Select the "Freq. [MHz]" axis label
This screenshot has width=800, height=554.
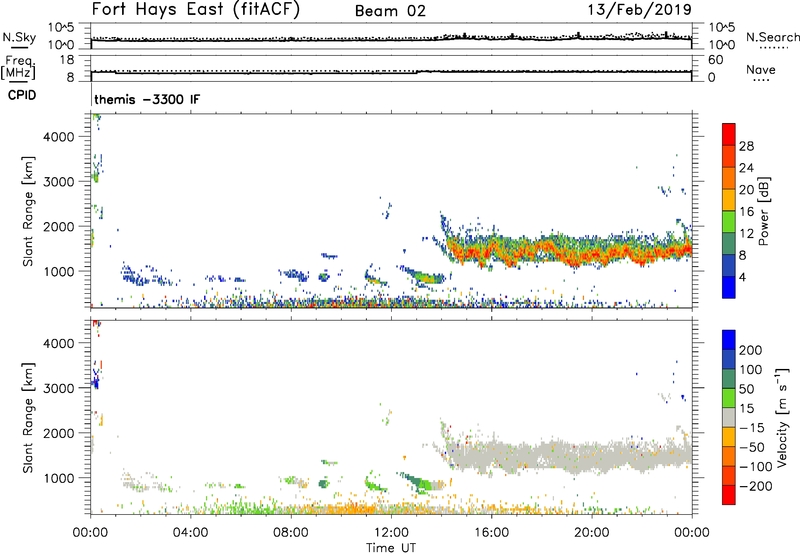18,68
